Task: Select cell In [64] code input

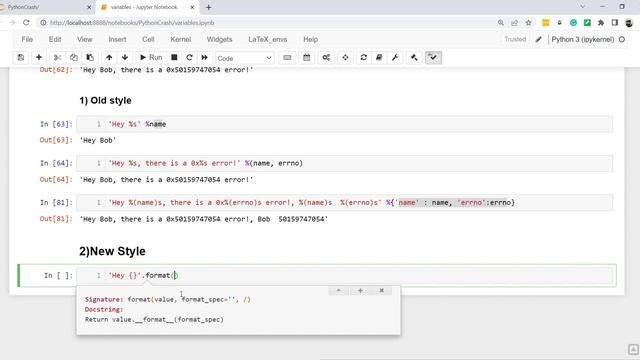Action: click(x=344, y=163)
